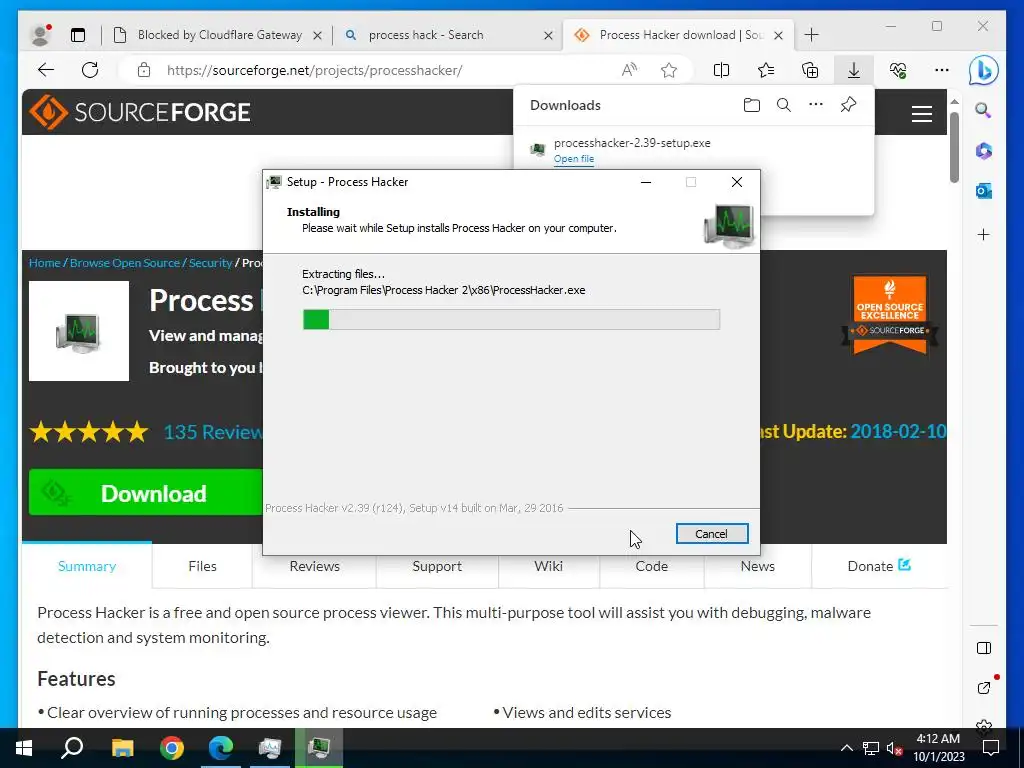This screenshot has height=768, width=1024.
Task: Switch to Blocked by Cloudflare Gateway tab
Action: (x=219, y=35)
